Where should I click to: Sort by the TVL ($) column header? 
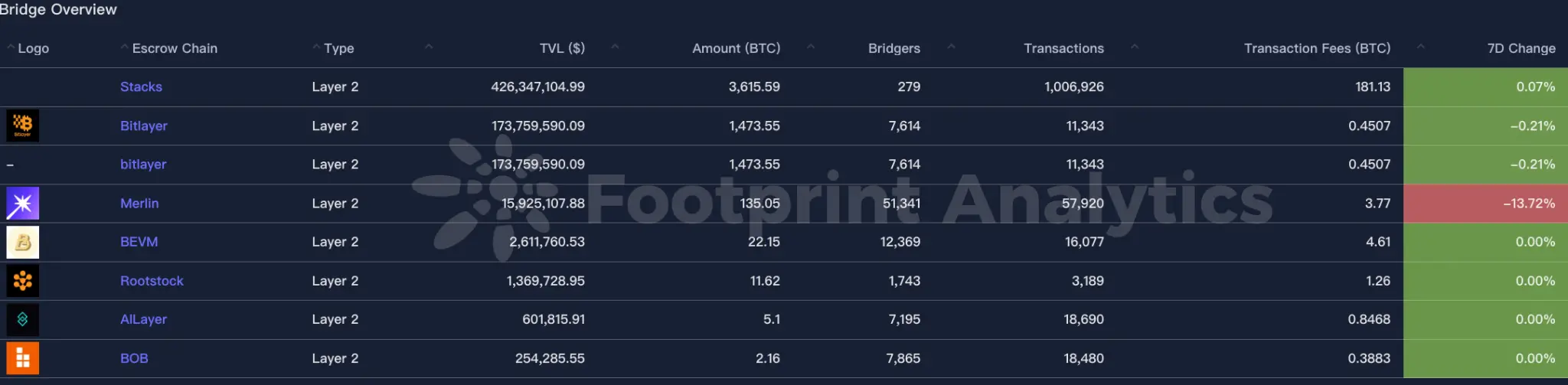point(561,48)
